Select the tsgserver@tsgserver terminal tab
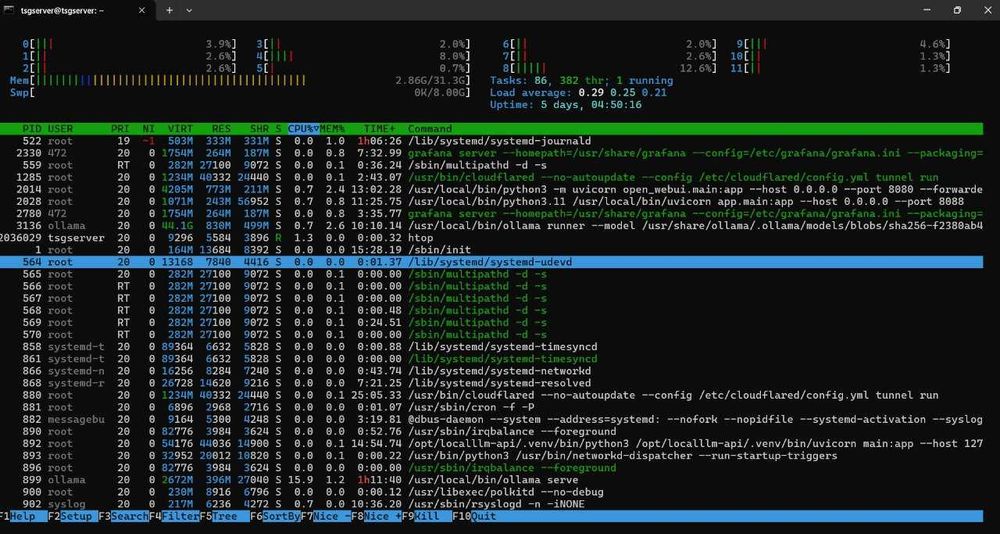This screenshot has height=534, width=1000. point(77,10)
